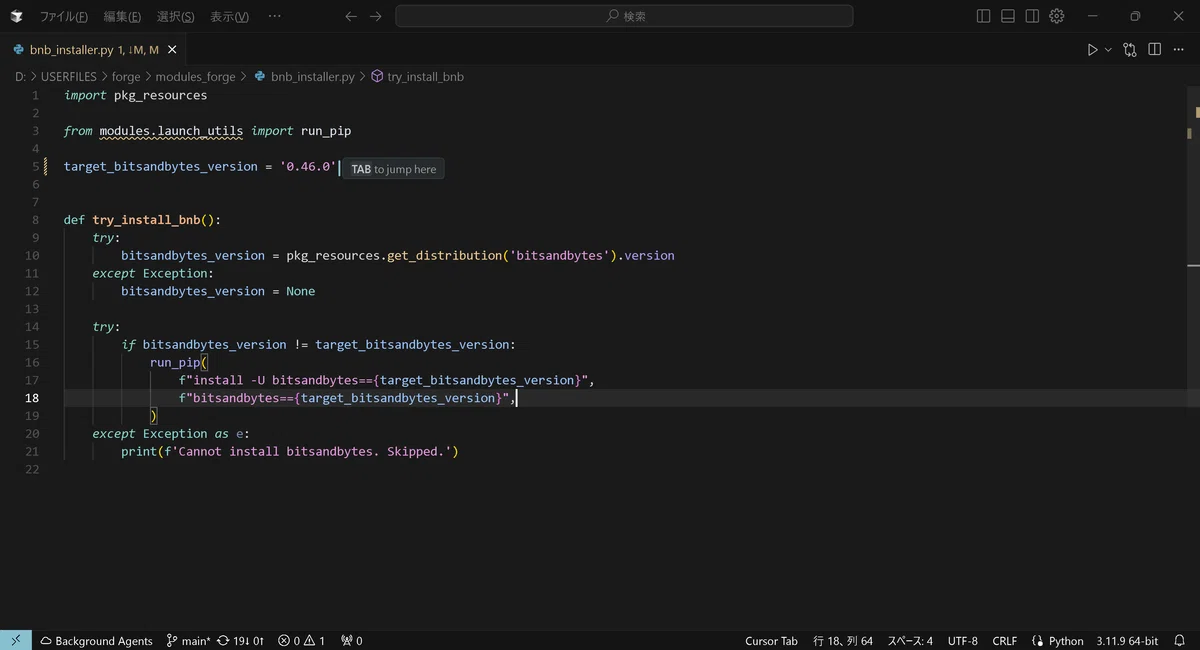1200x650 pixels.
Task: Click the text 'import pkg_resources'
Action: (x=136, y=95)
